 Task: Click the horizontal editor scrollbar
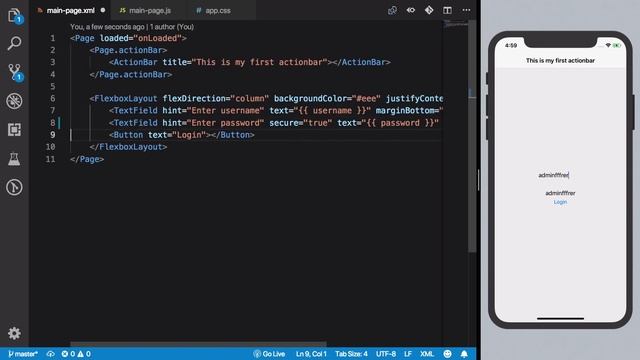(x=198, y=344)
